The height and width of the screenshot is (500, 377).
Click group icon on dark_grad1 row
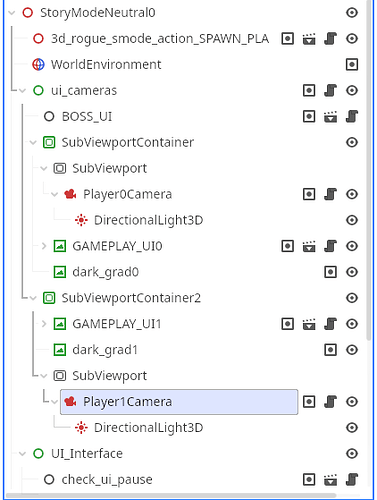[x=330, y=350]
